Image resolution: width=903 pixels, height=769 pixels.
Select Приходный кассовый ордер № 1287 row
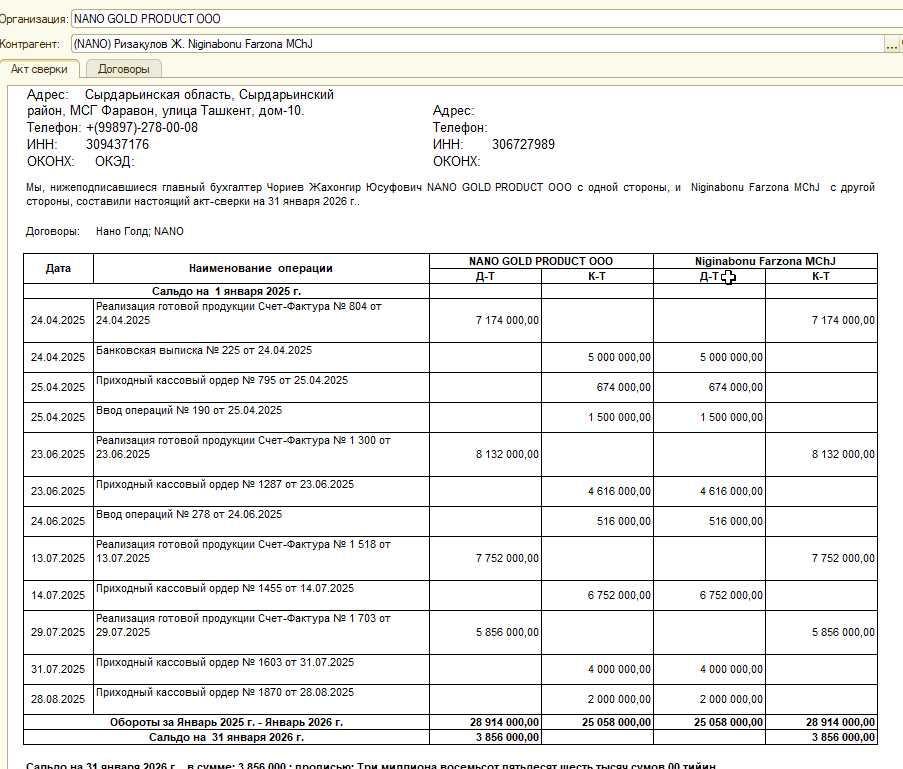(450, 491)
